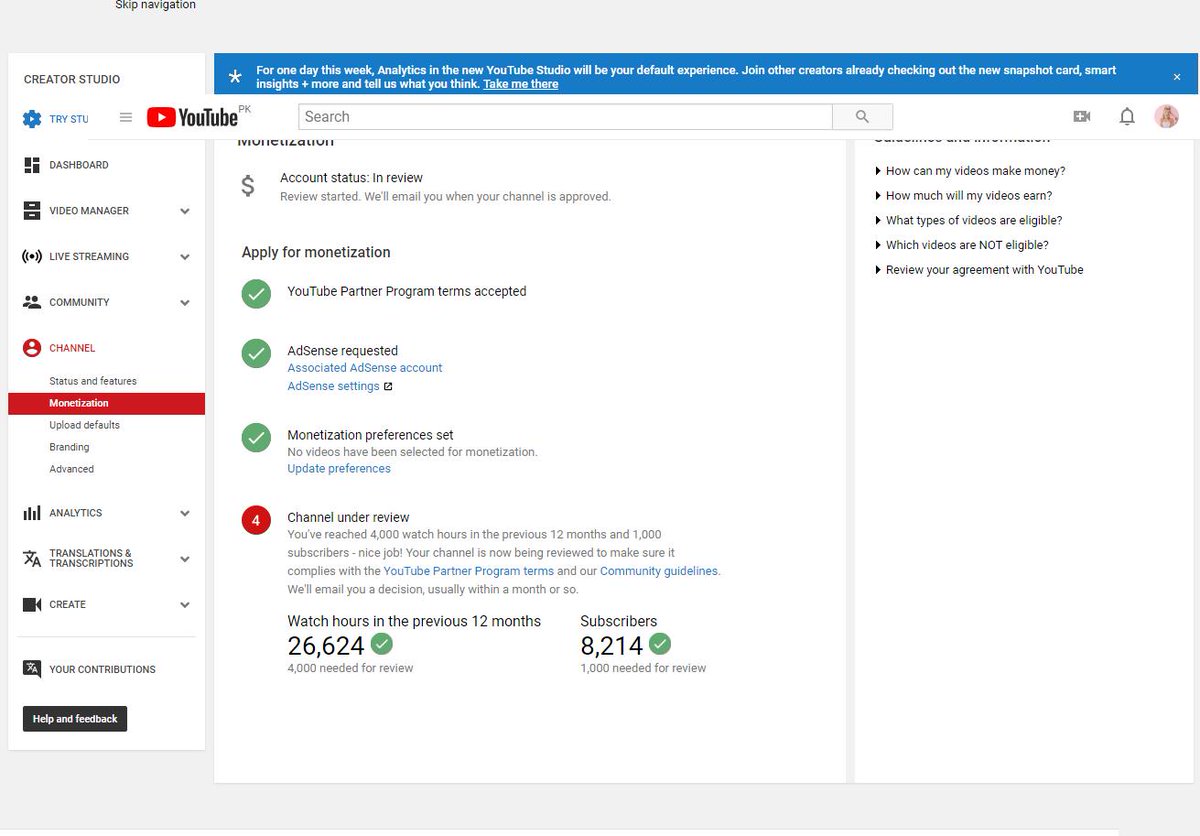Open the Dashboard menu item

(79, 165)
